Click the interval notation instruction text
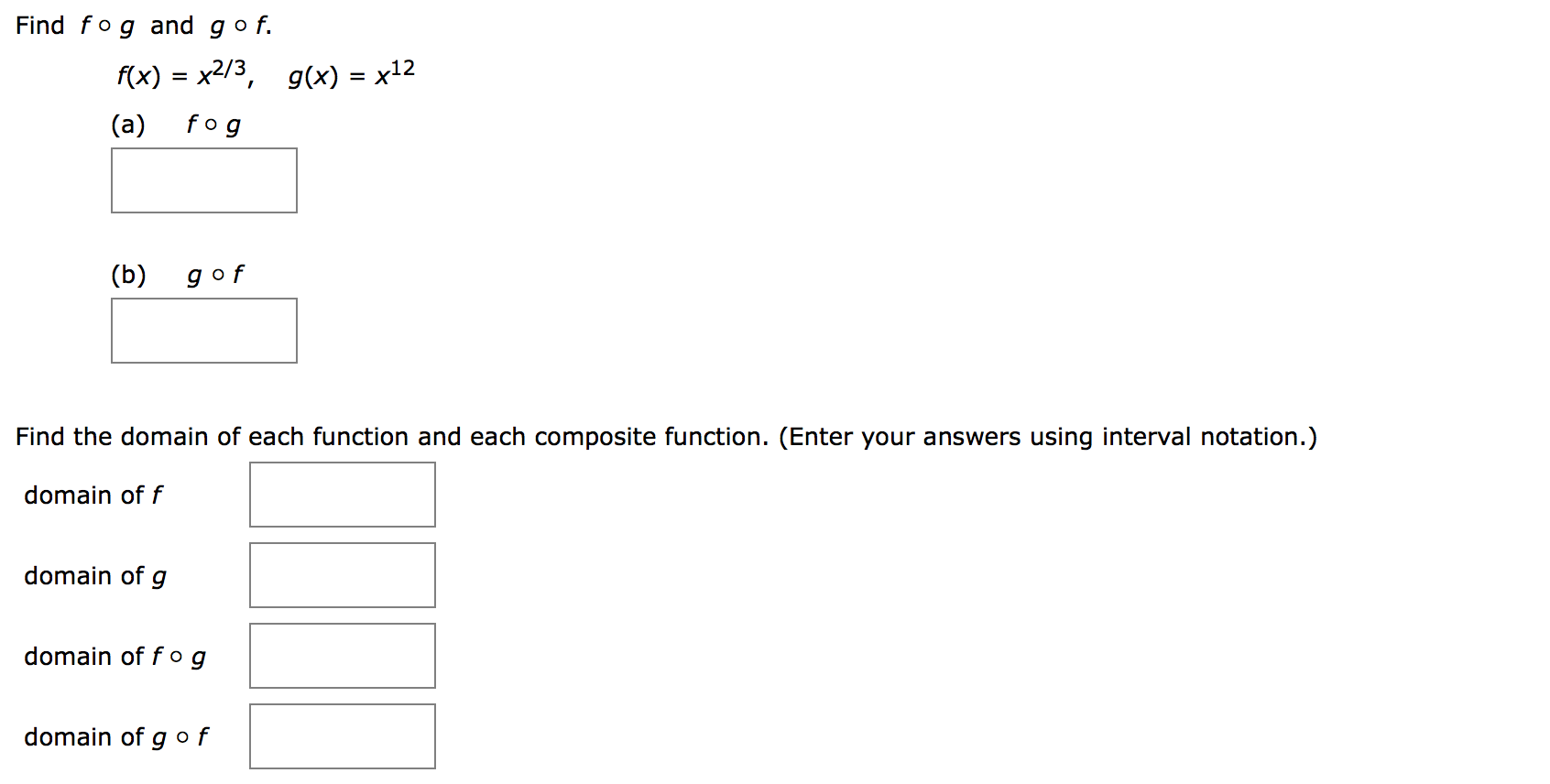1550x784 pixels. pyautogui.click(x=667, y=437)
